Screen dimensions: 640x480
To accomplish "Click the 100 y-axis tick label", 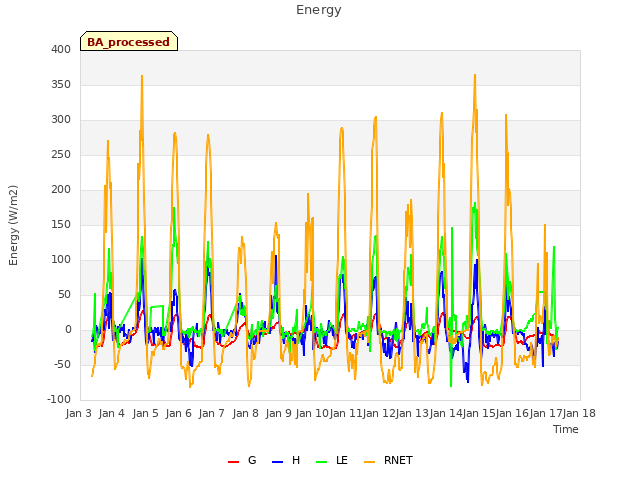I will [61, 260].
